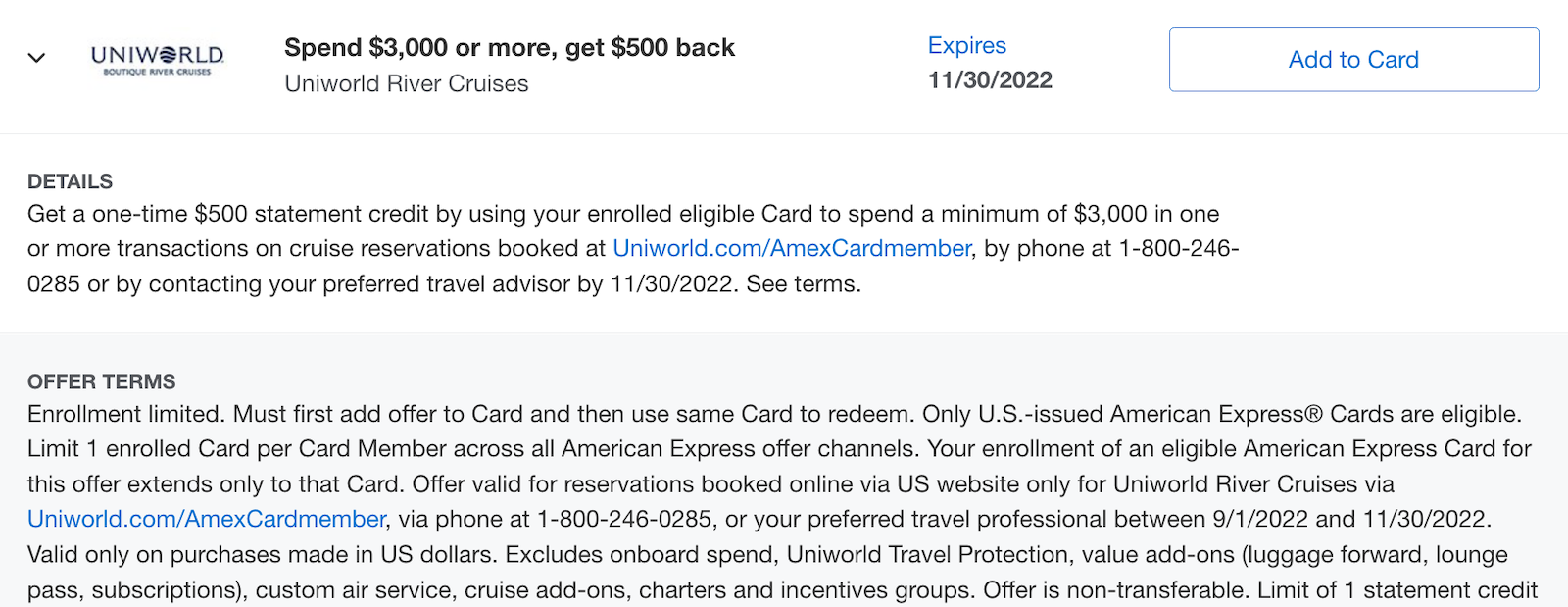Select the "Spend $3,000 or more" offer title

click(x=509, y=48)
